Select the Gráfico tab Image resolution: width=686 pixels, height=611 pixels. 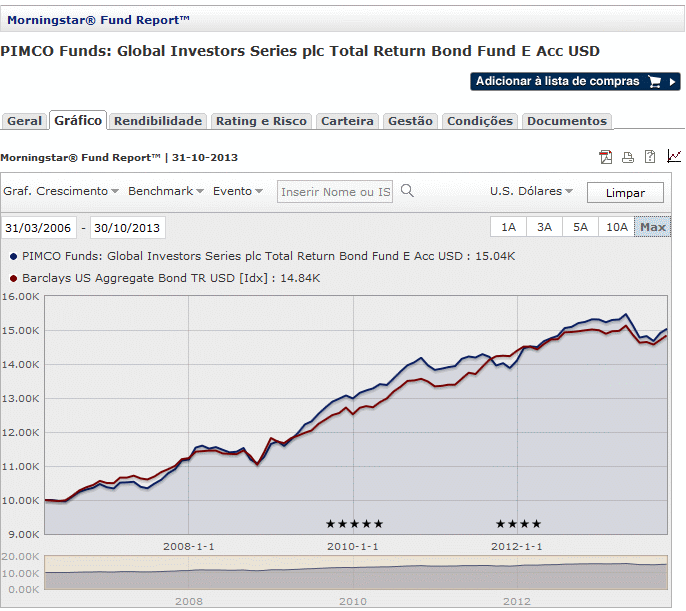click(x=78, y=120)
